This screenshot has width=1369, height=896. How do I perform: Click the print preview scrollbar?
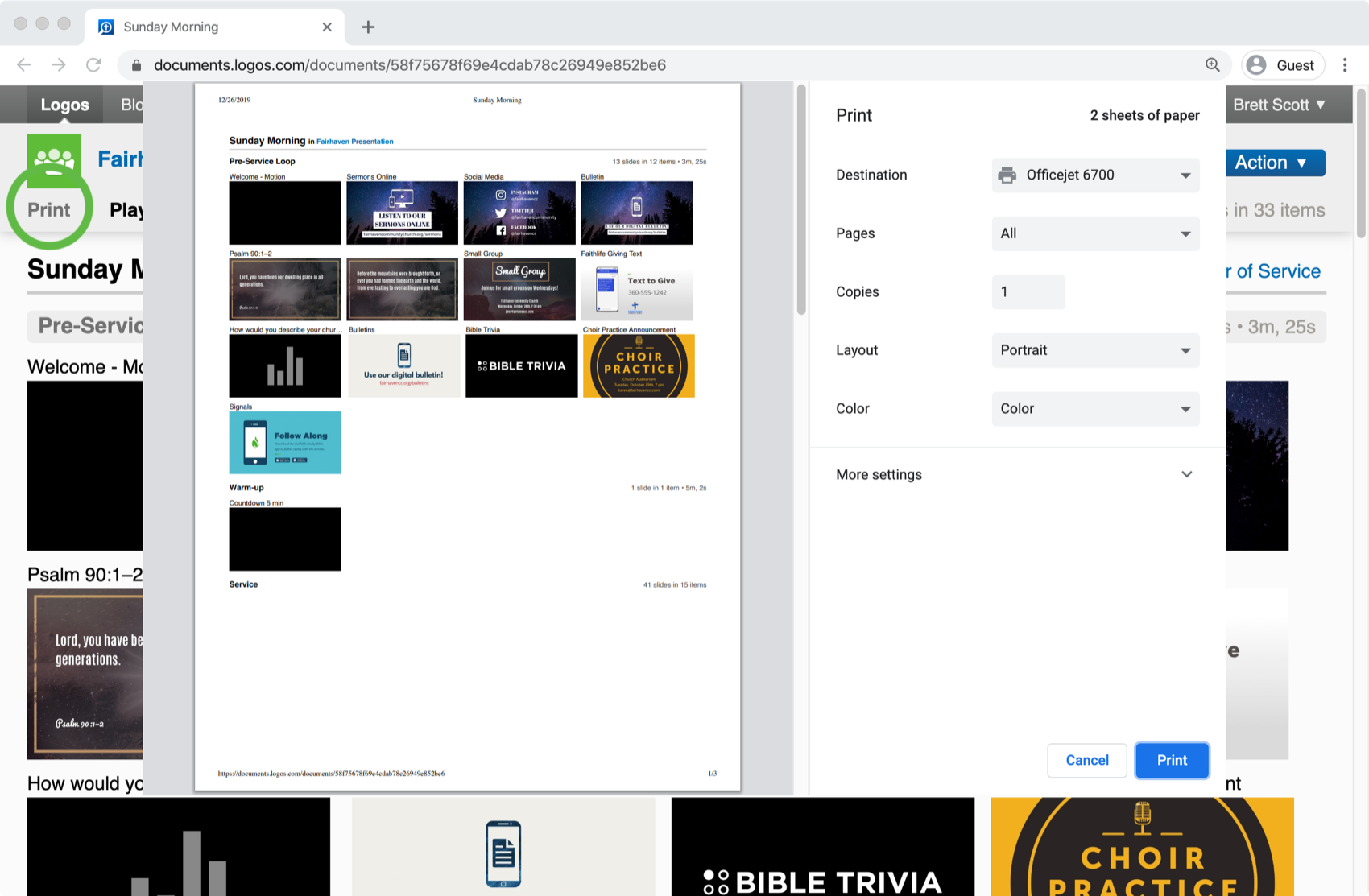801,200
